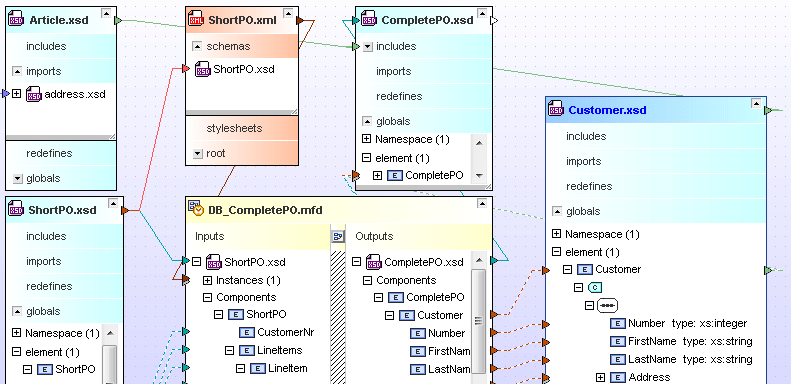Select the Inputs column header in DB_CompletePO.mfd
Image resolution: width=791 pixels, height=384 pixels.
tap(209, 236)
